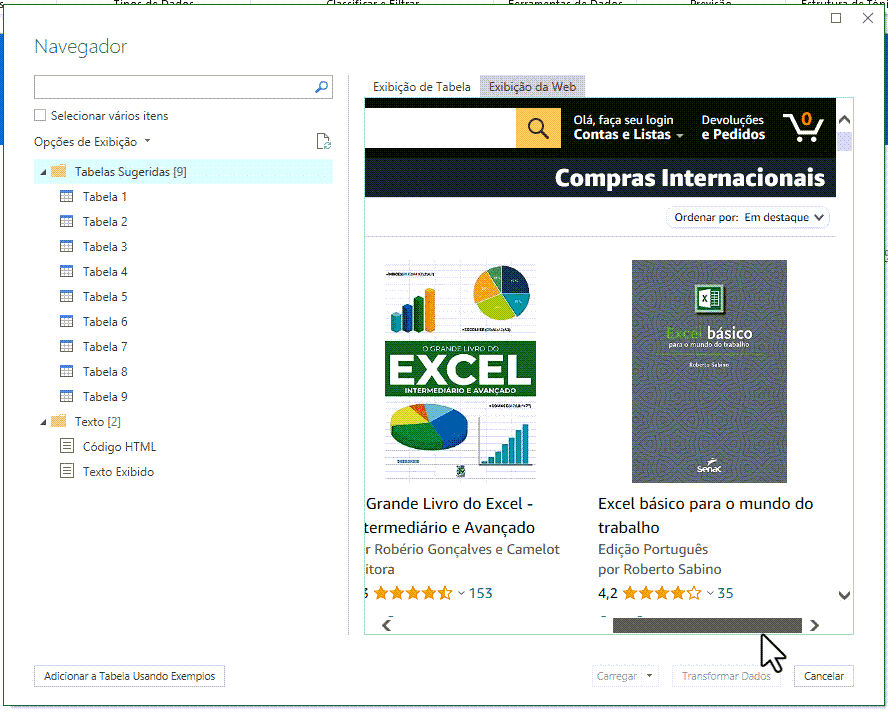
Task: Click the Código HTML document icon
Action: [x=67, y=446]
